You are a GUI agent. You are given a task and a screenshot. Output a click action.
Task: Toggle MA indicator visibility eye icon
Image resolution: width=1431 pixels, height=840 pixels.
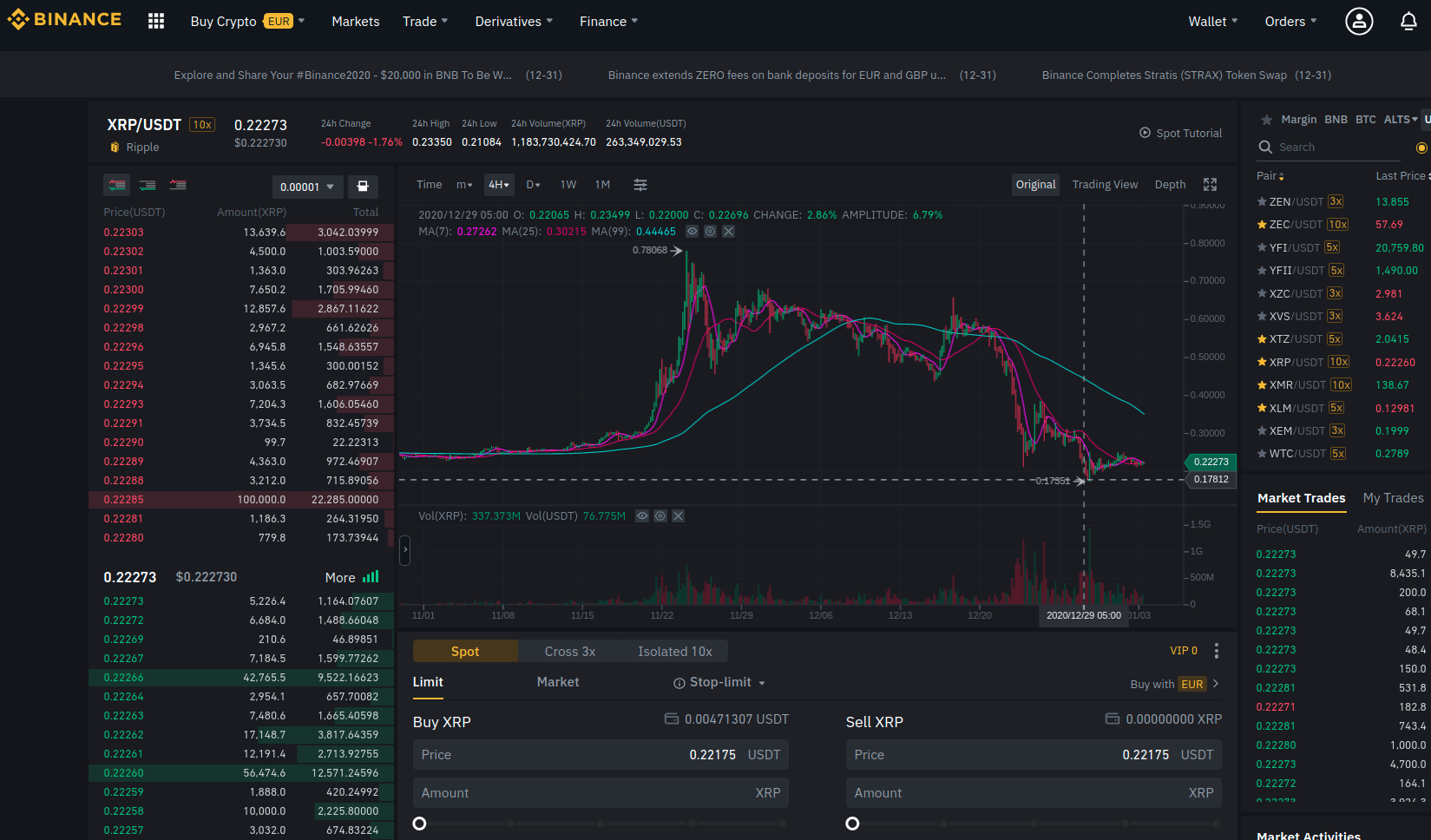pos(693,232)
